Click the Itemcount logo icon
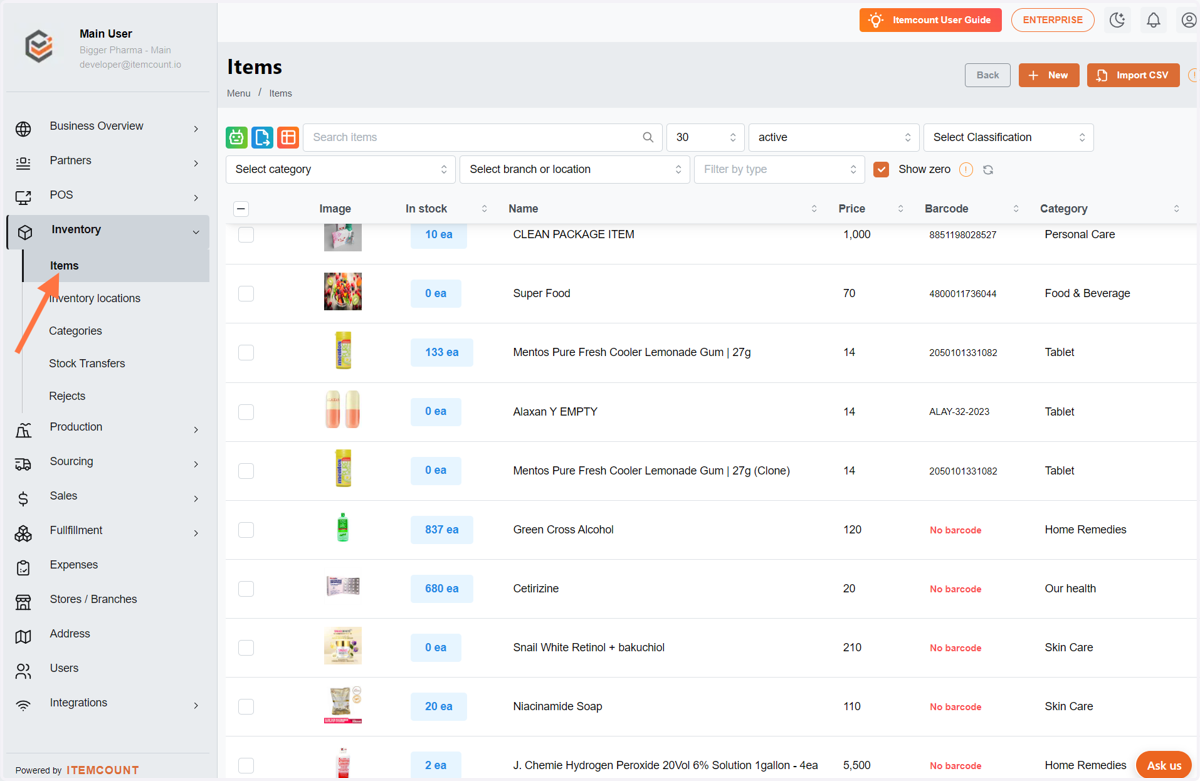The height and width of the screenshot is (781, 1200). click(39, 47)
